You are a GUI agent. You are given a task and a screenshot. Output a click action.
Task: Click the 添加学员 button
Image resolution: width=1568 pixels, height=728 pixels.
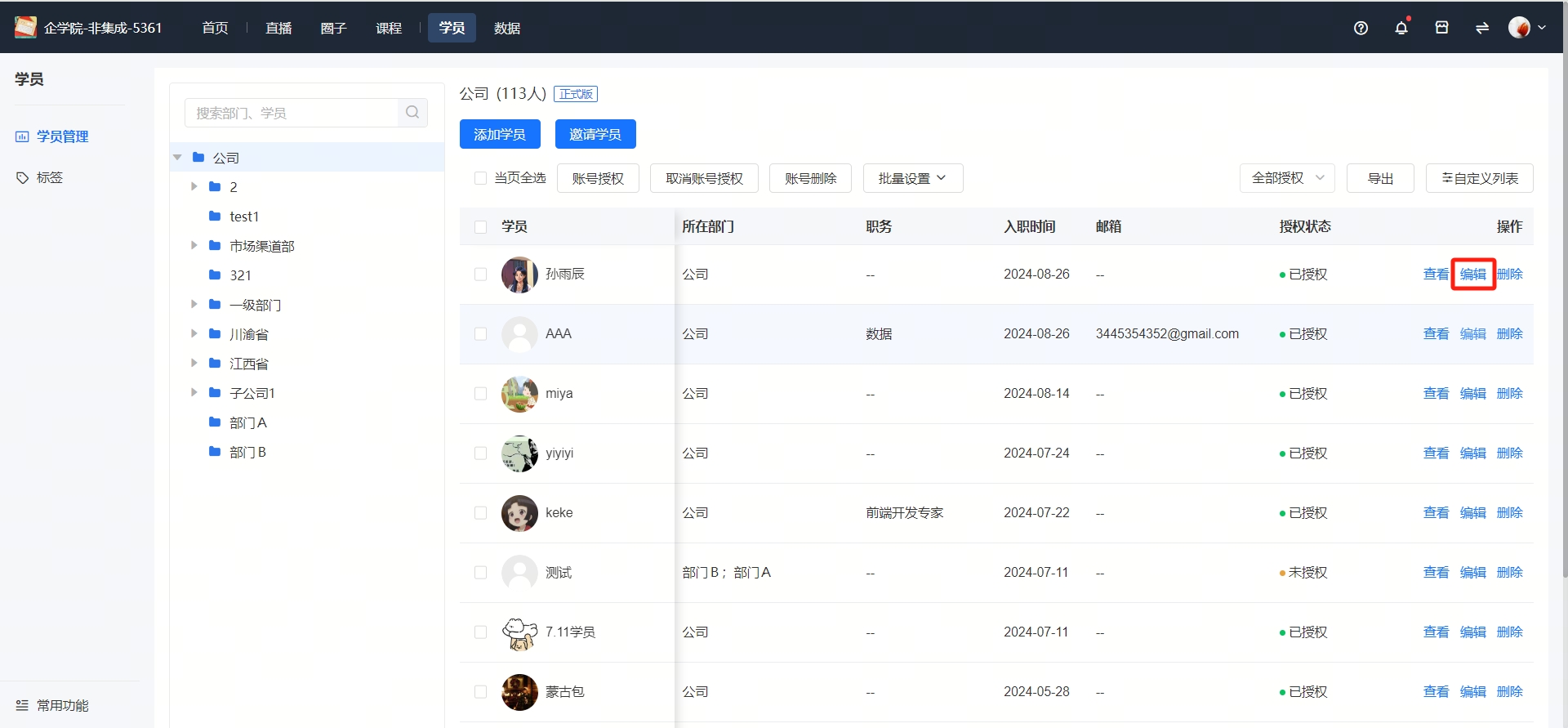[x=500, y=134]
